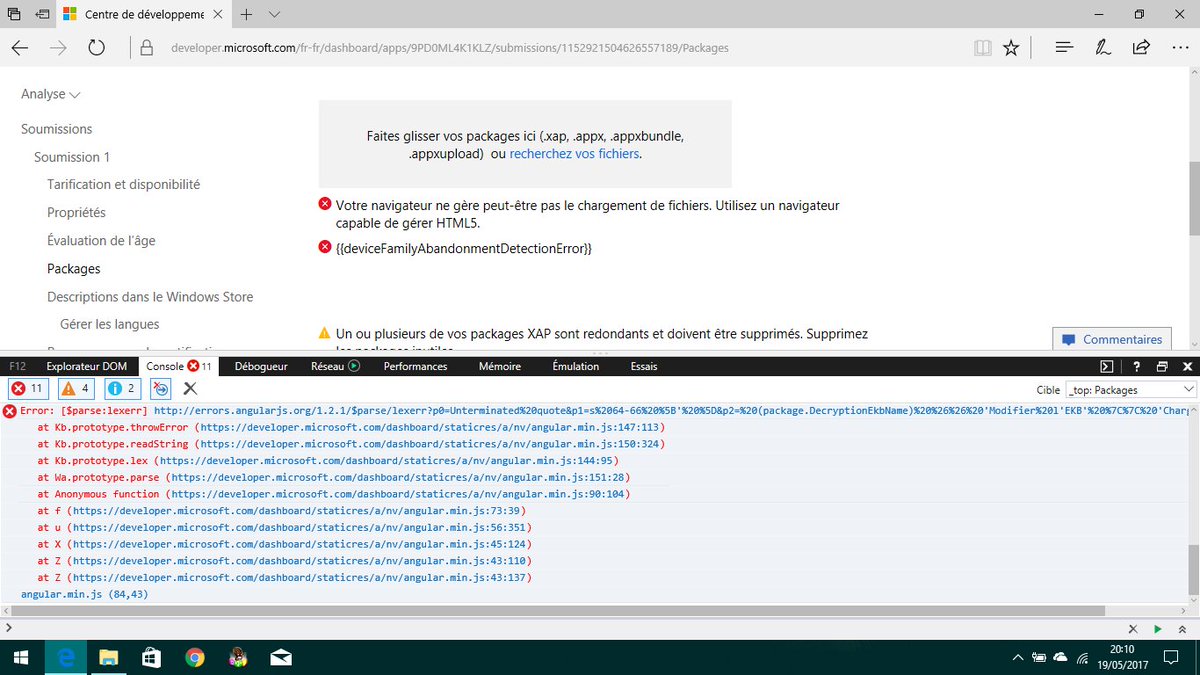Click the F12 label in dev tools
1200x675 pixels.
point(19,366)
